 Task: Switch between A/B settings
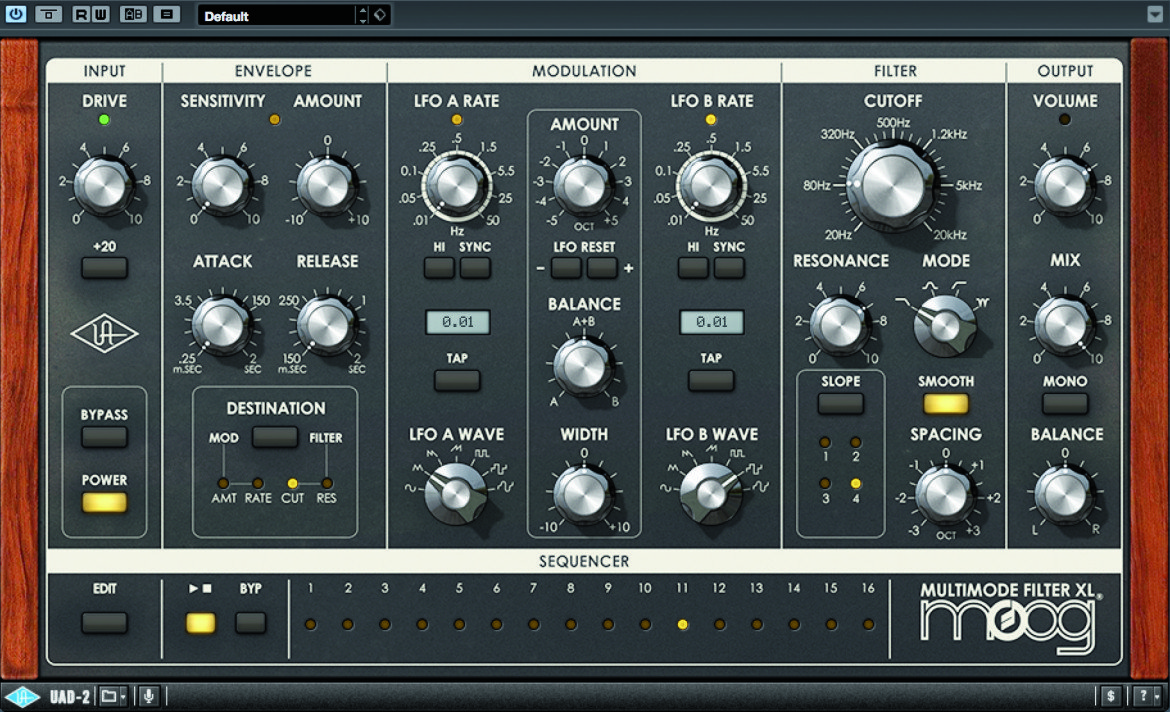(x=133, y=13)
